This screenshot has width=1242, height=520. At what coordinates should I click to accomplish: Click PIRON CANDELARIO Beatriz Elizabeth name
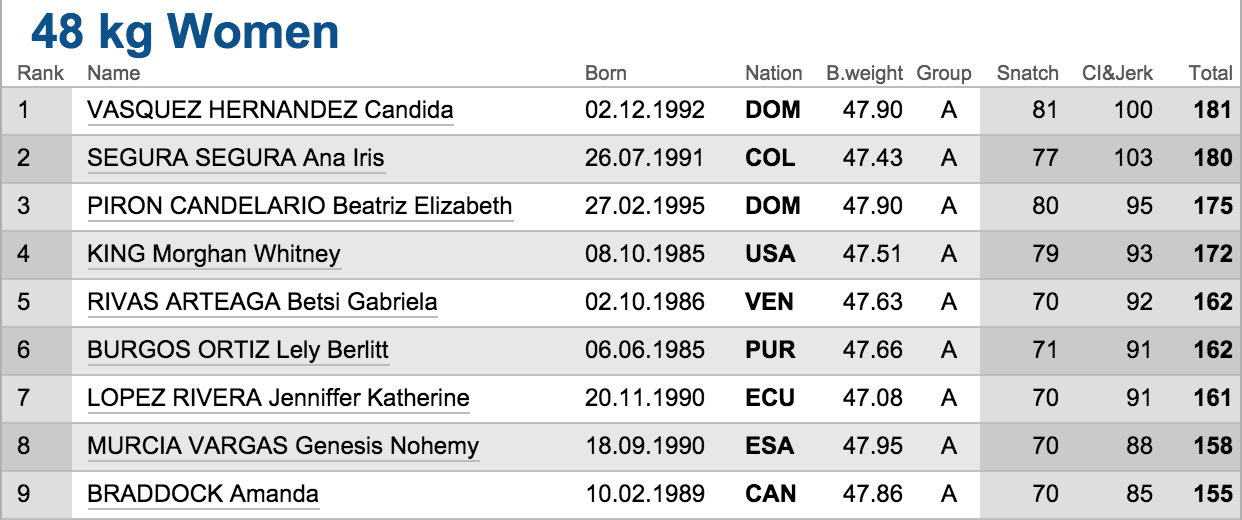point(300,206)
